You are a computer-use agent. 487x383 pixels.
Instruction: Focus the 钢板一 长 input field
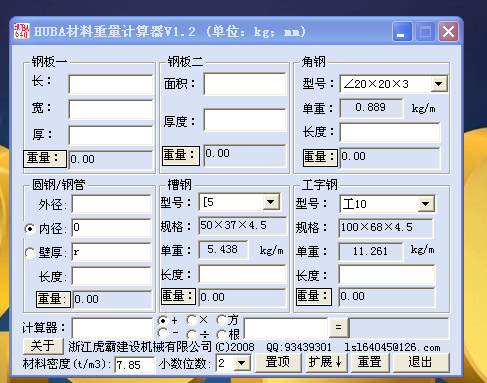[x=111, y=84]
